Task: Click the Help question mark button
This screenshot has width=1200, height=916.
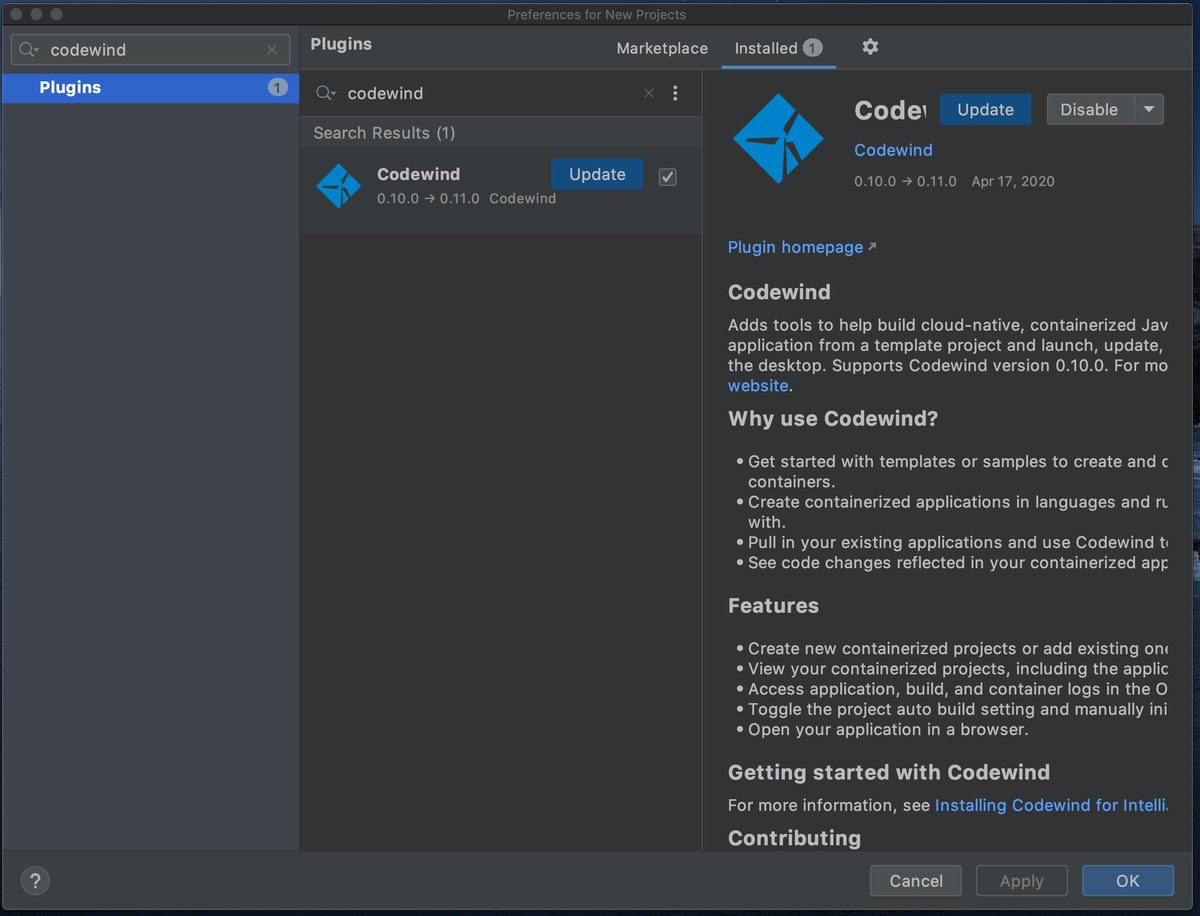Action: point(35,881)
